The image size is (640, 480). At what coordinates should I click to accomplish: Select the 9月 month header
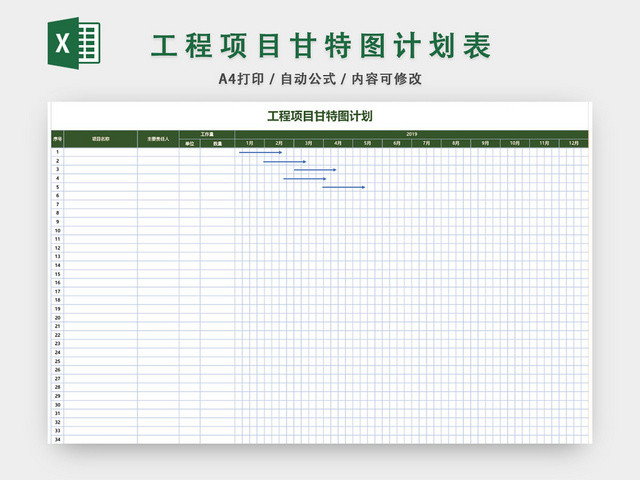(x=485, y=143)
